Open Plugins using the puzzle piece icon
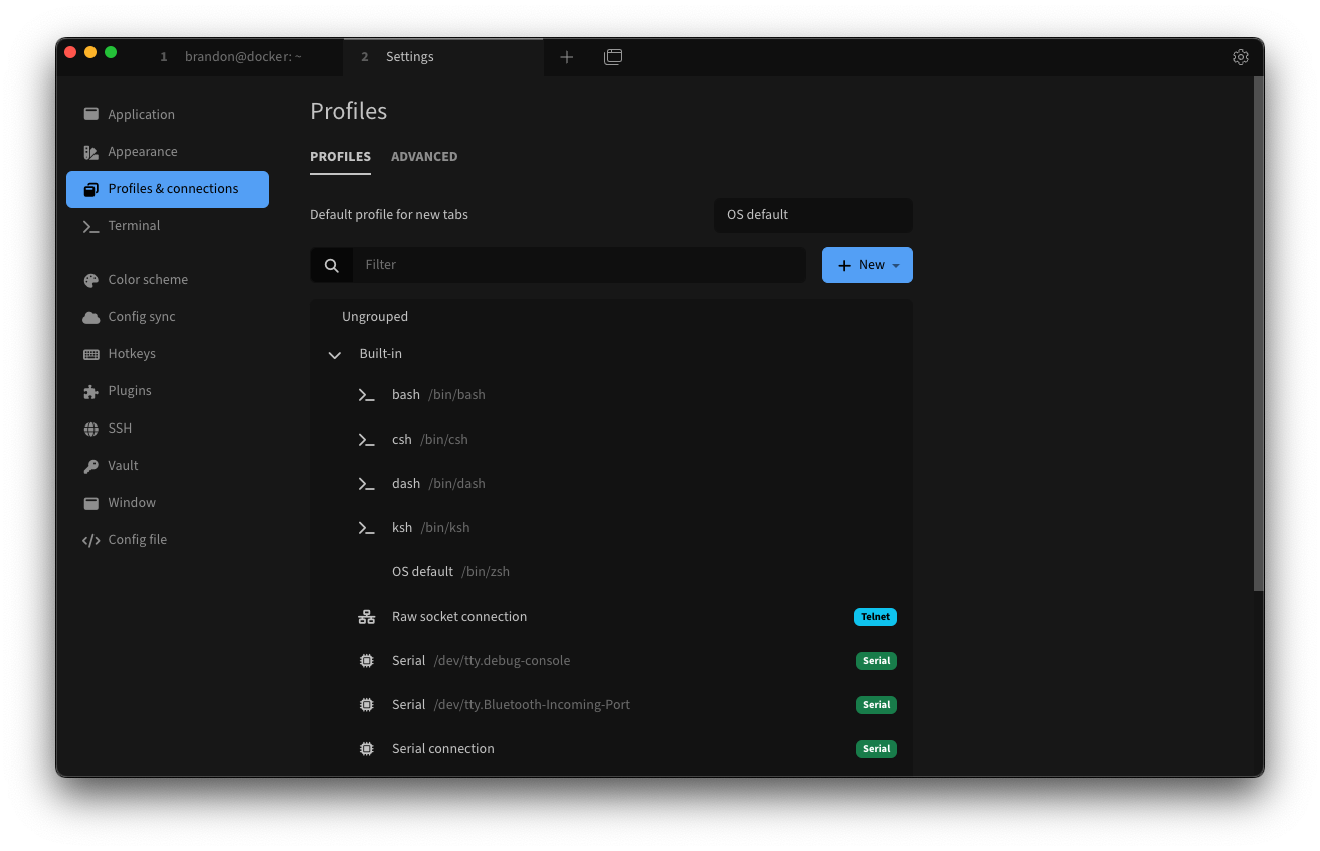 91,390
